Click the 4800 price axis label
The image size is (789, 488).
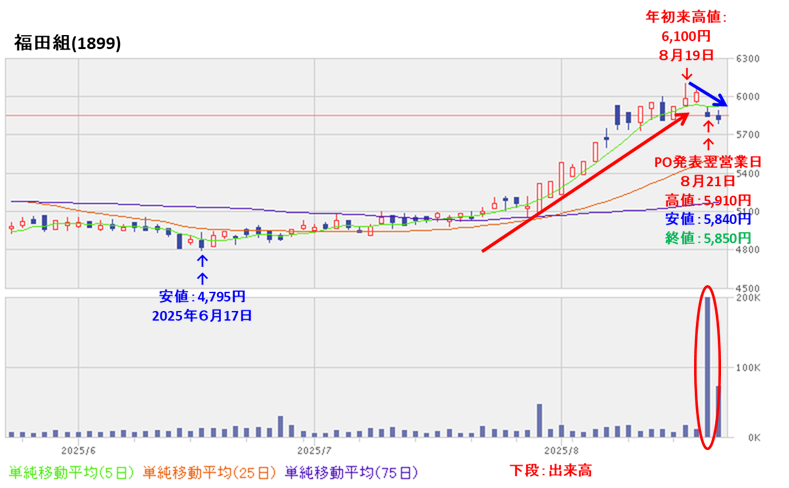point(748,250)
